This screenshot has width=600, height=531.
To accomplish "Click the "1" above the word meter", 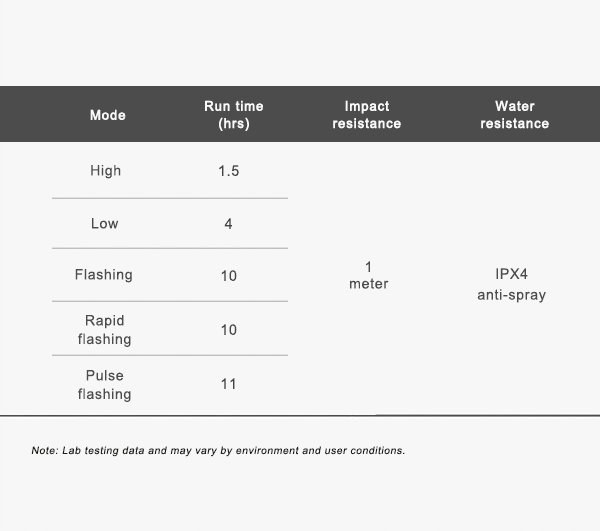I will pyautogui.click(x=369, y=267).
